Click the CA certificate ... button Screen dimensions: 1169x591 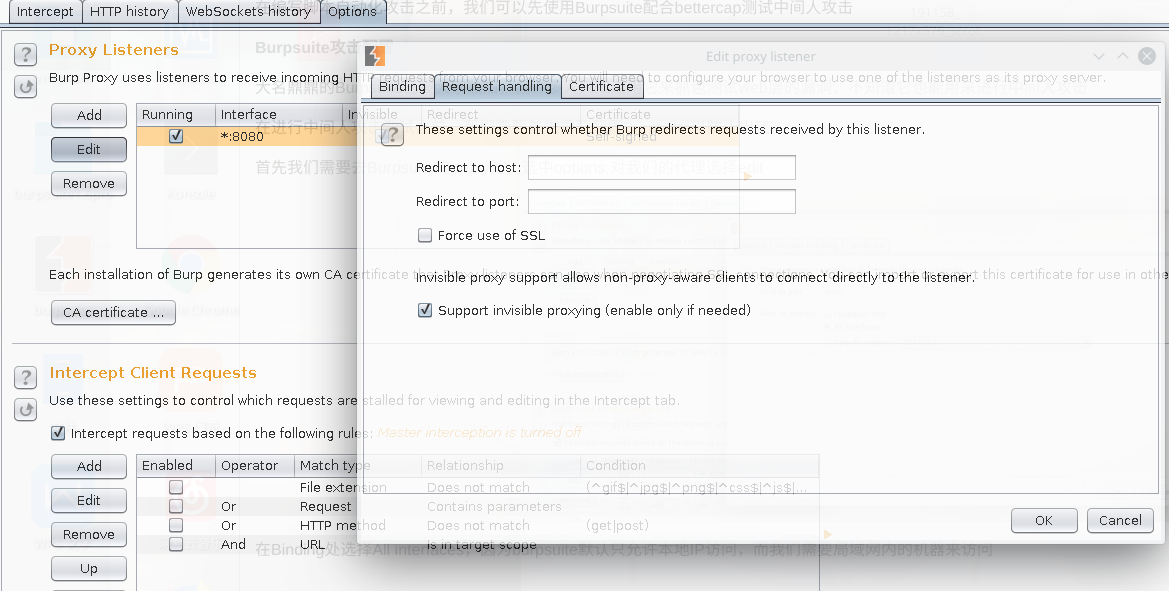coord(113,312)
